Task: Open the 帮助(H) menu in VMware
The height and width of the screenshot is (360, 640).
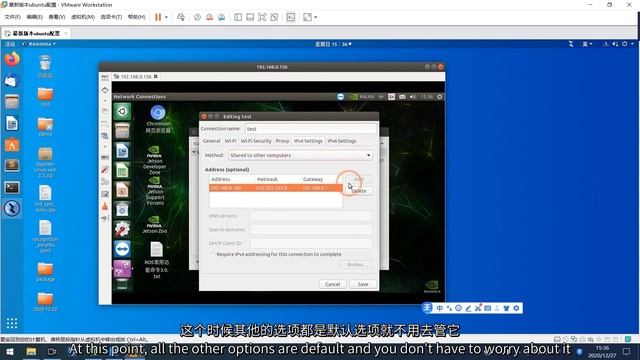Action: click(136, 17)
